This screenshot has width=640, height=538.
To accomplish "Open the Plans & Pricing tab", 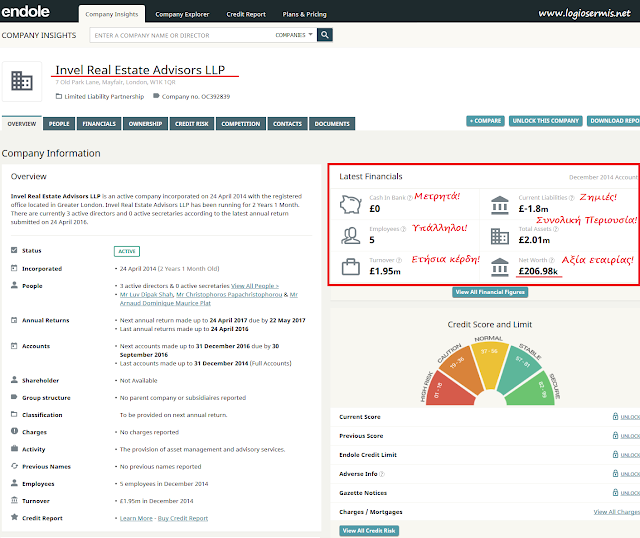I will coord(304,14).
